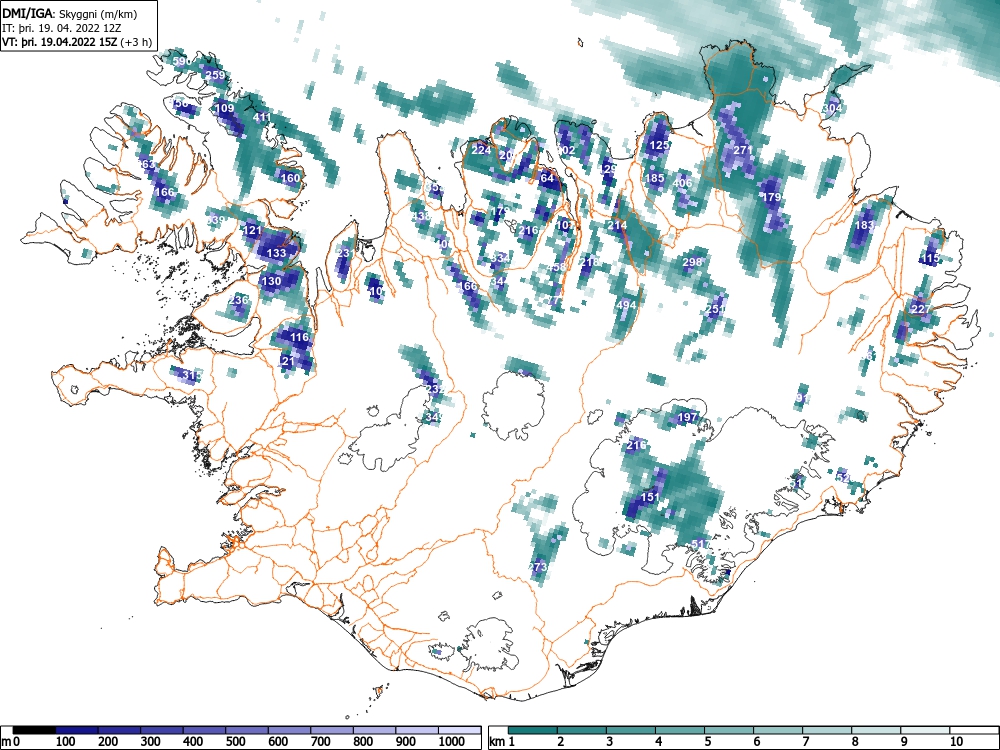Viewport: 1000px width, 750px height.
Task: Click the visibility value '109' on the map
Action: [x=224, y=108]
